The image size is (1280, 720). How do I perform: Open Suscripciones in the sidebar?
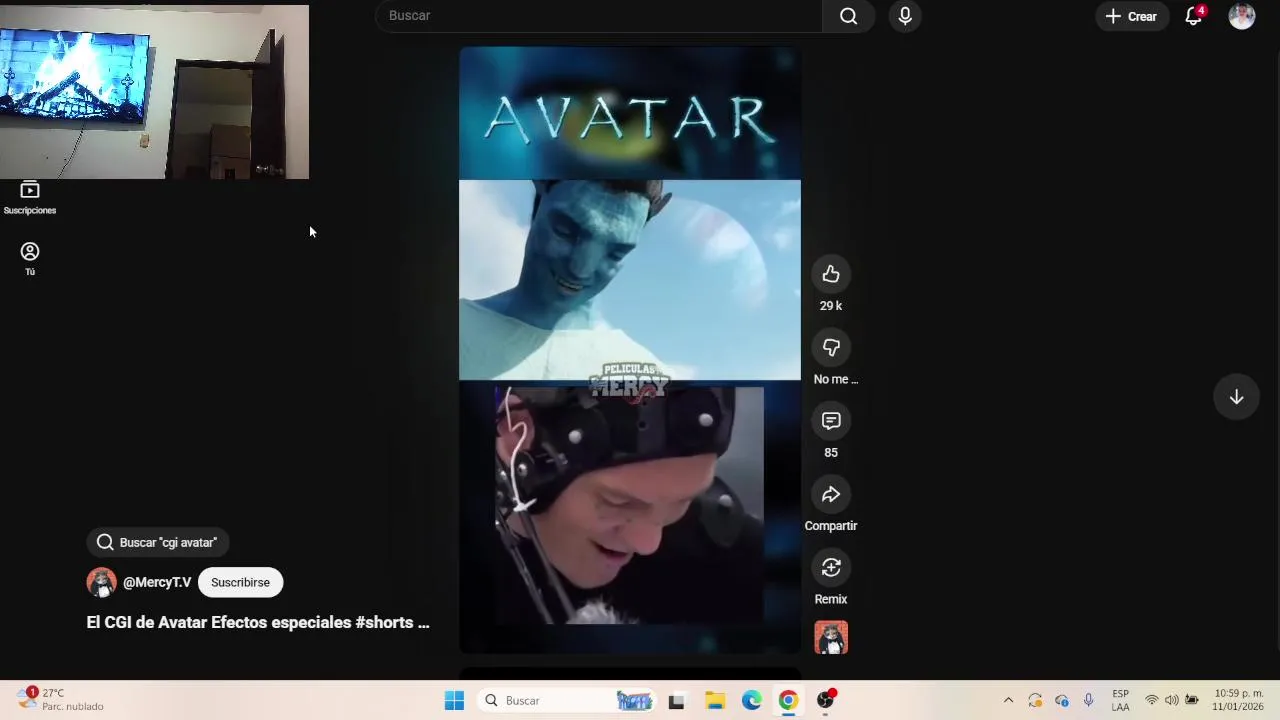tap(30, 198)
